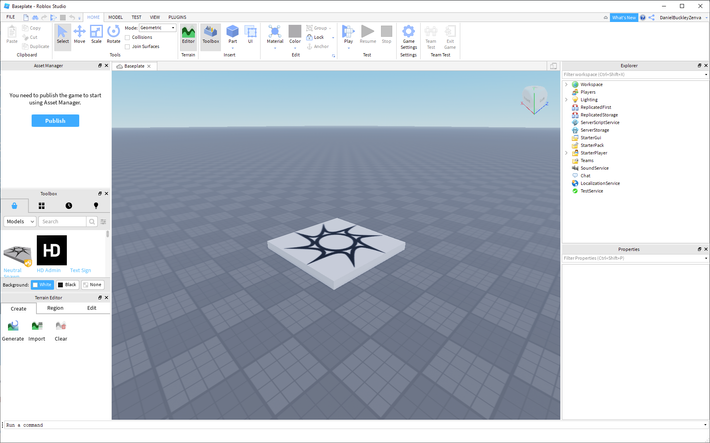Enable the Collisions checkbox
This screenshot has height=443, width=710.
(128, 37)
